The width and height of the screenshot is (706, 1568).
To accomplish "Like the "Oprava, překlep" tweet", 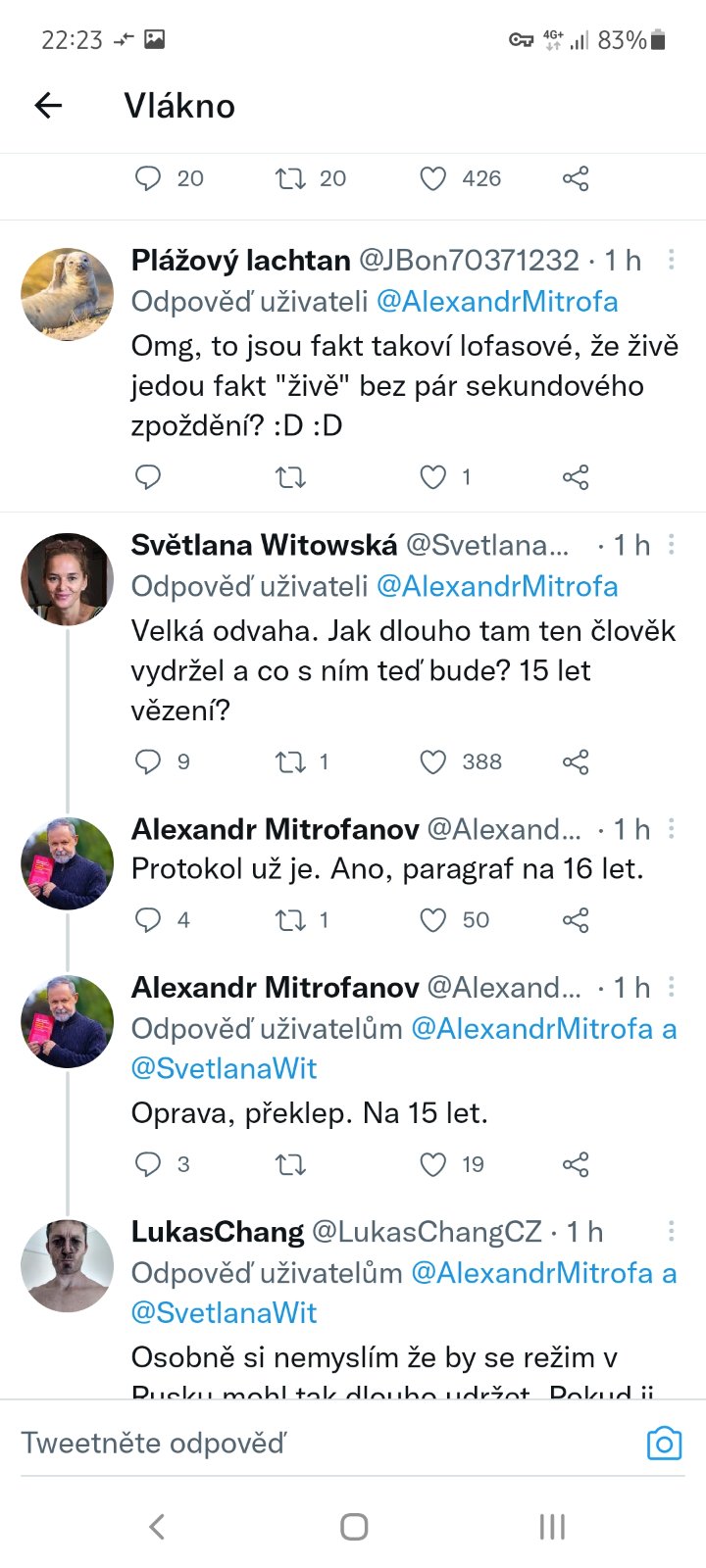I will tap(432, 1164).
